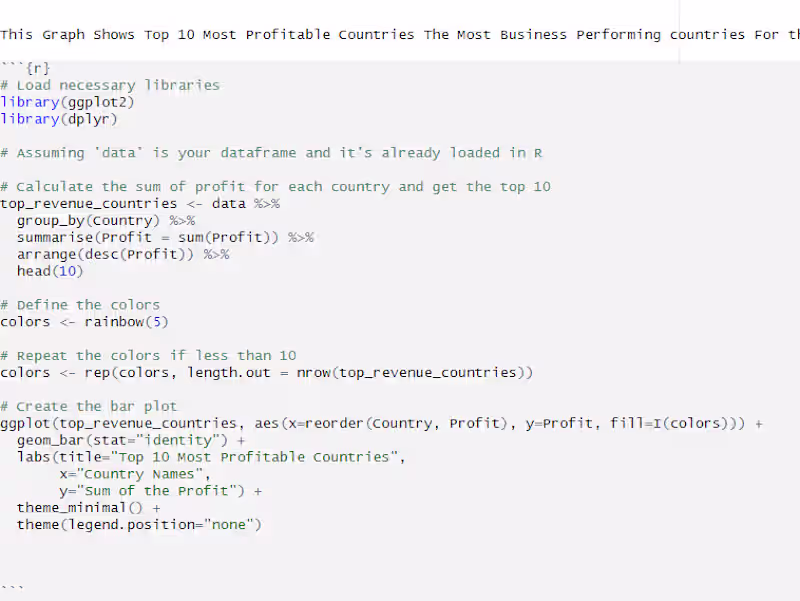Screen dimensions: 800x601
Task: Click the "colors <- rainbow(5)" line
Action: coord(84,322)
